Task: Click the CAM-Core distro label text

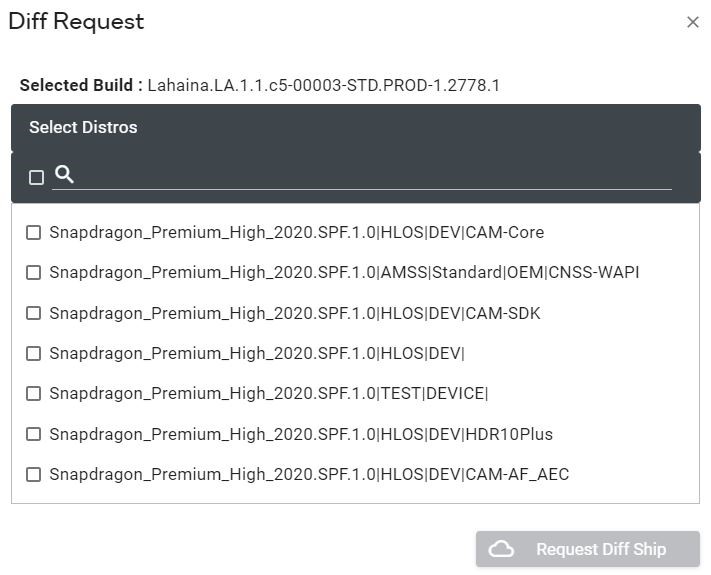Action: (x=296, y=232)
